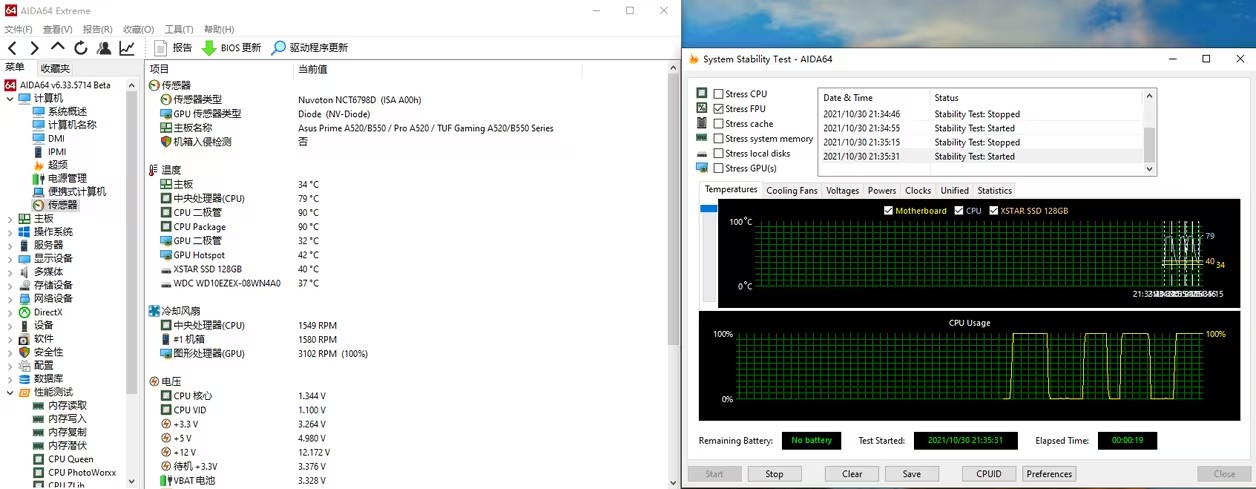Switch to the Cooling Fans tab
Viewport: 1256px width, 489px height.
point(792,190)
